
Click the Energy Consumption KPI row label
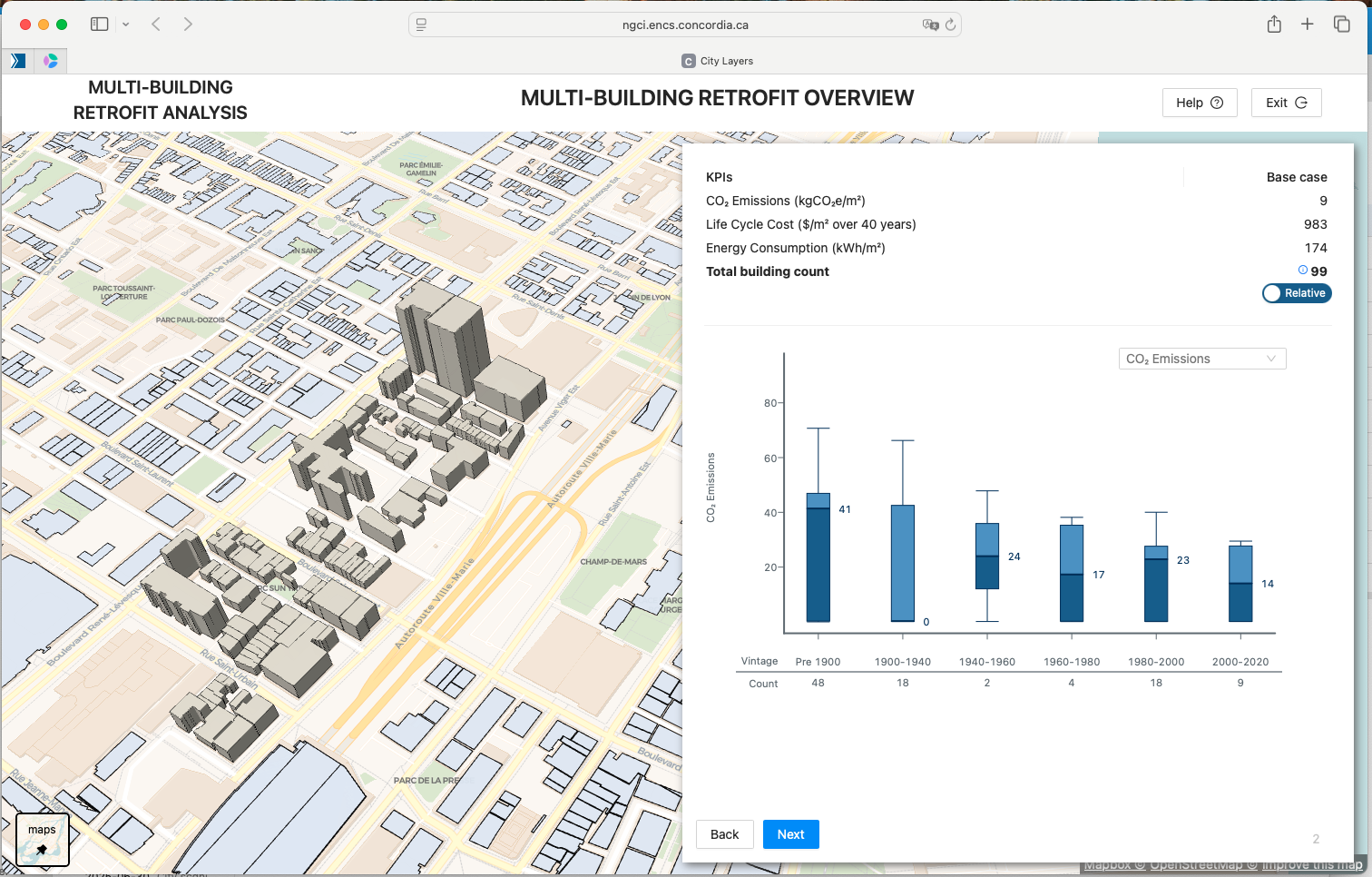pos(796,248)
